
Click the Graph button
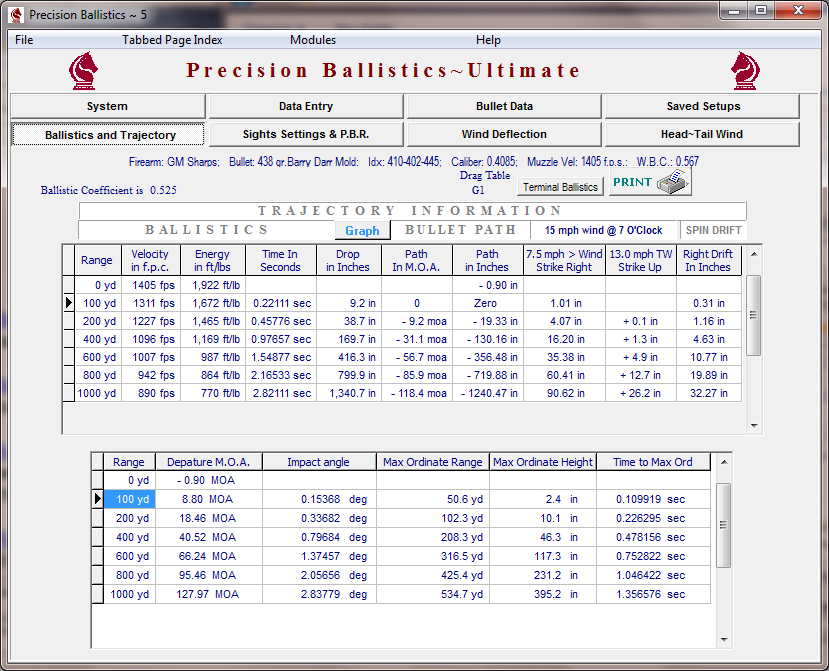point(363,231)
